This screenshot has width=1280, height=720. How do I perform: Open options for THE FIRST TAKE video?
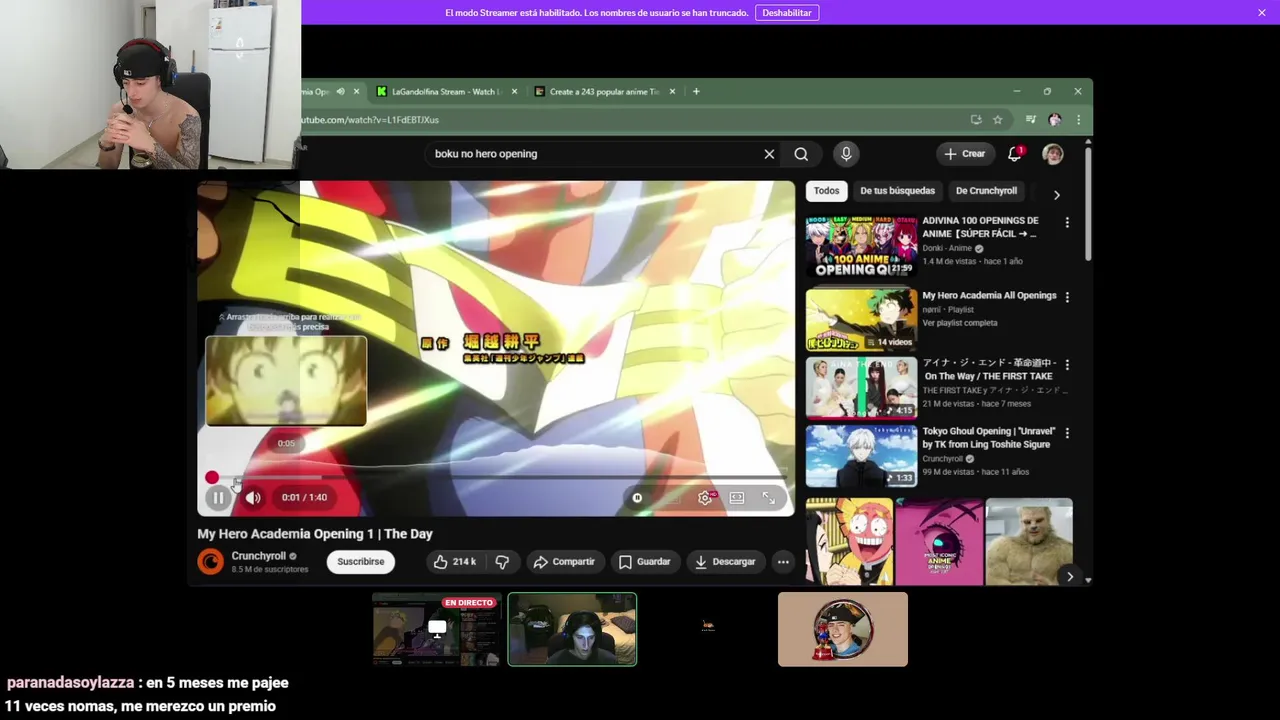(1067, 365)
